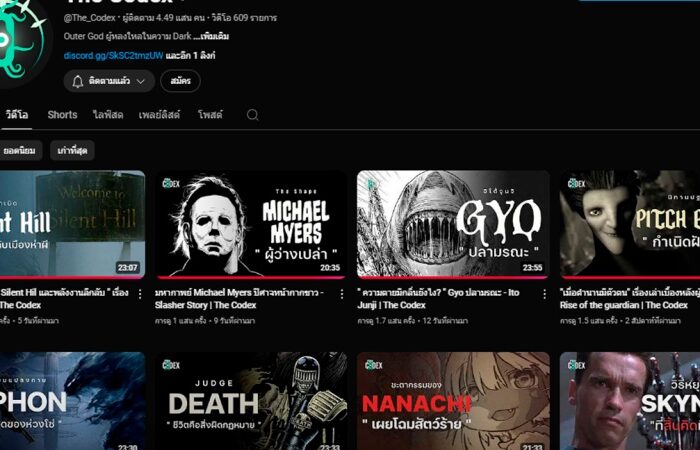
Task: Click the @The_Codex channel handle
Action: point(89,18)
